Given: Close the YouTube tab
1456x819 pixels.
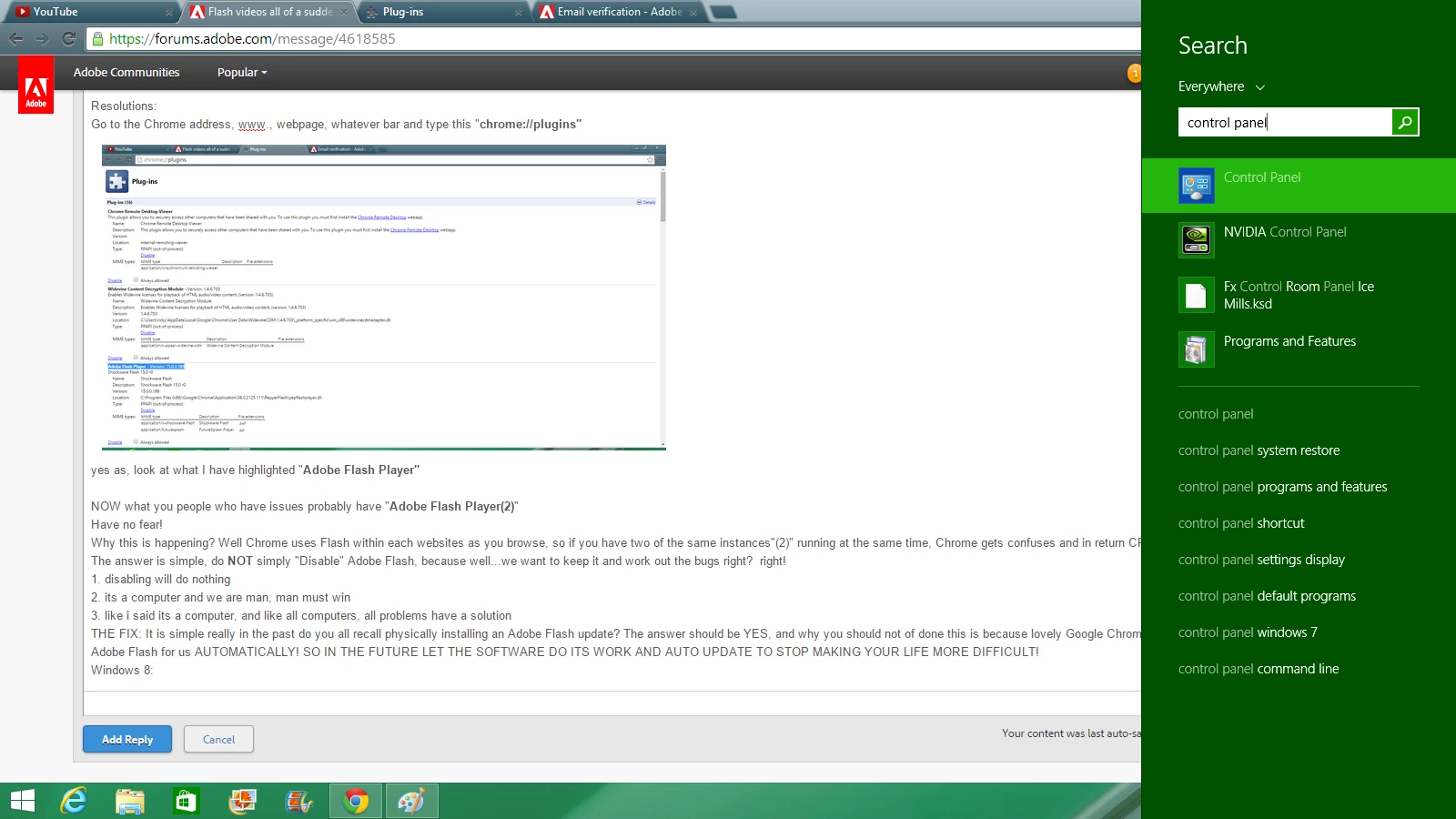Looking at the screenshot, I should (x=169, y=13).
